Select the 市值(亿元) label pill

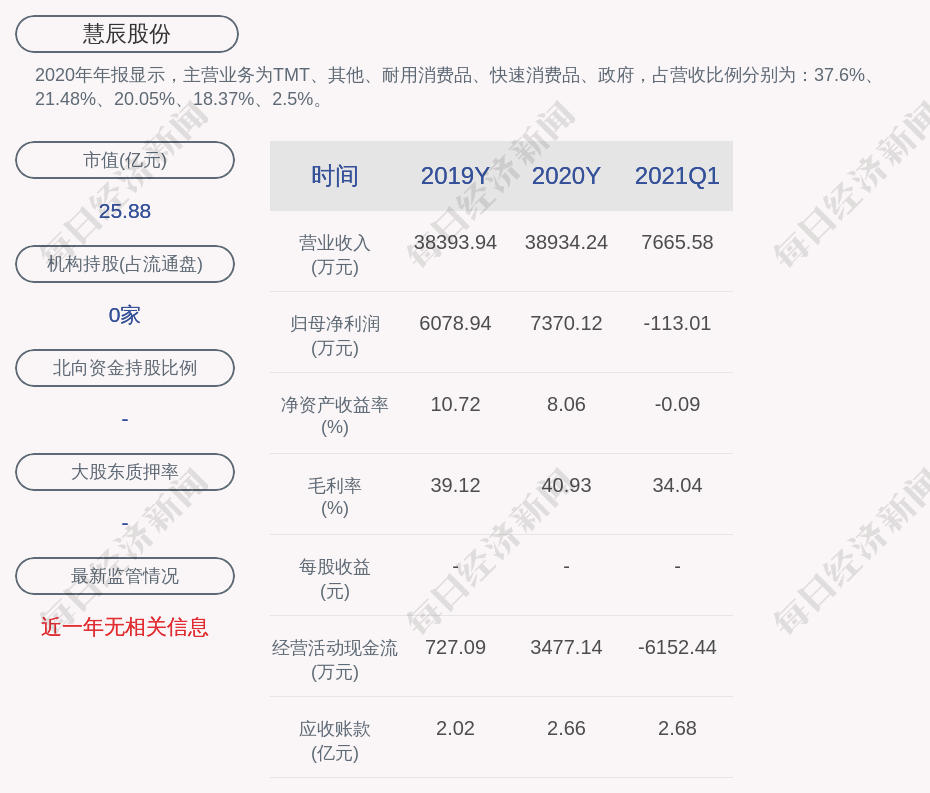[x=125, y=160]
